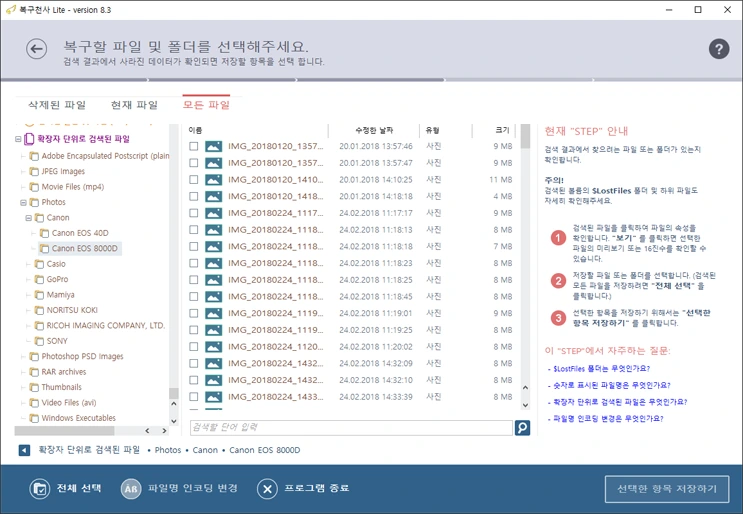Click folder tree scrollbar up arrow

click(x=174, y=404)
